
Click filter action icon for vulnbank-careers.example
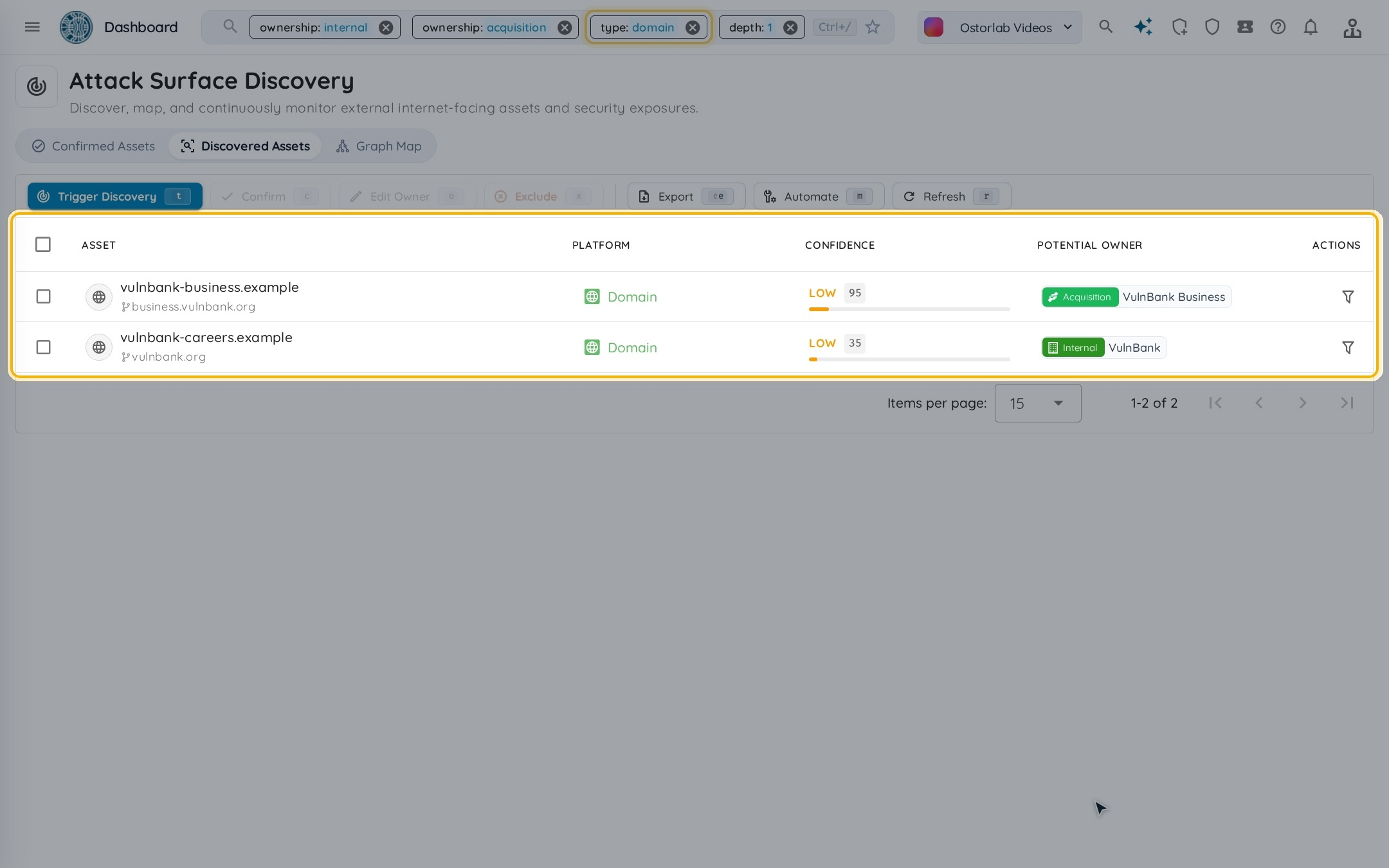[x=1348, y=347]
